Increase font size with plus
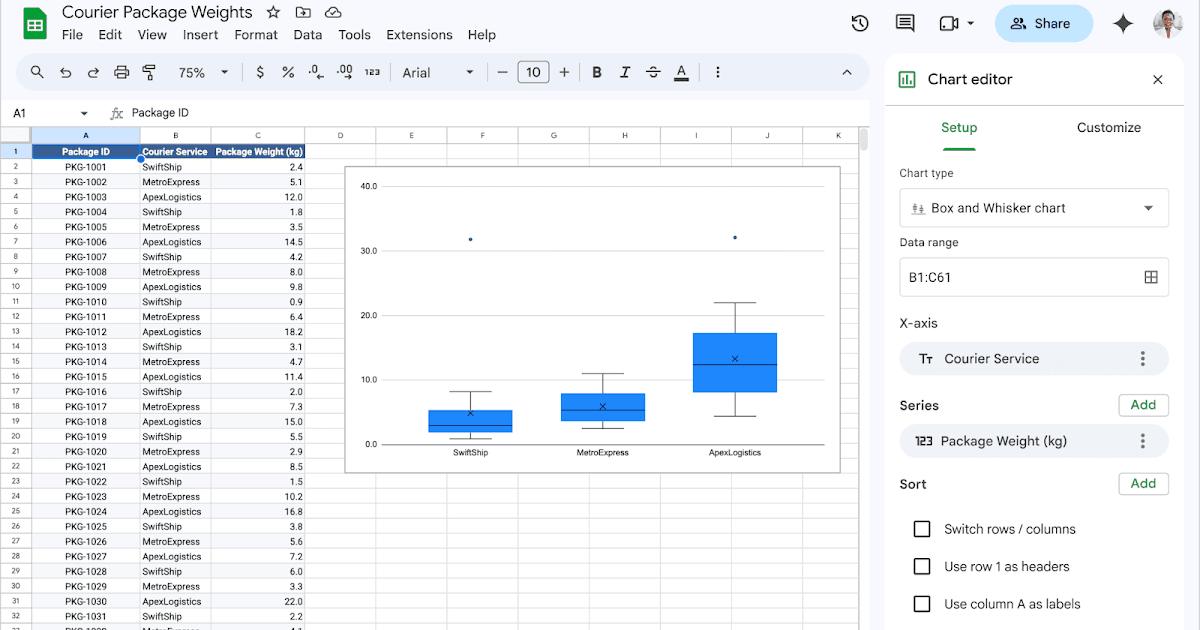The height and width of the screenshot is (630, 1200). click(564, 72)
